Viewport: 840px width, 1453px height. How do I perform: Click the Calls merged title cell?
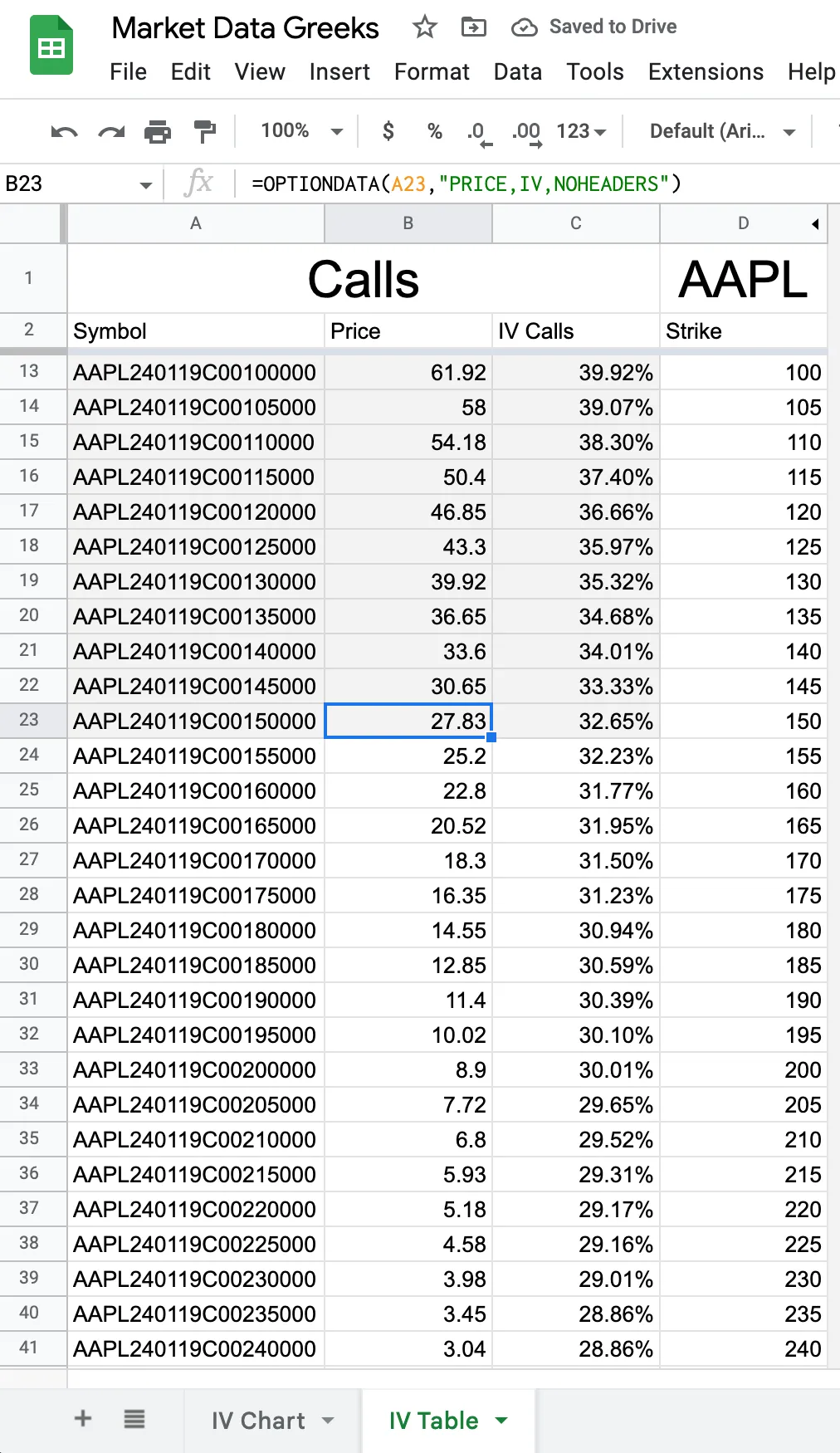coord(363,278)
